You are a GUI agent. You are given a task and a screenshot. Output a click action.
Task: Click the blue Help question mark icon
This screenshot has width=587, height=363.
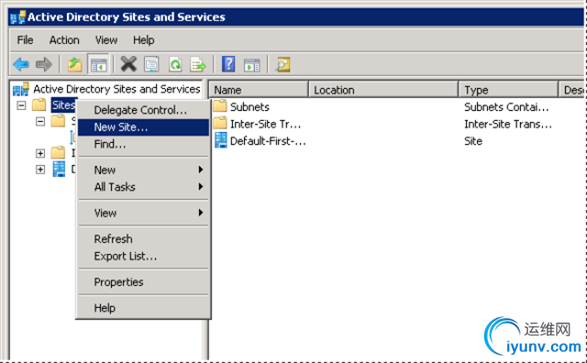(228, 64)
